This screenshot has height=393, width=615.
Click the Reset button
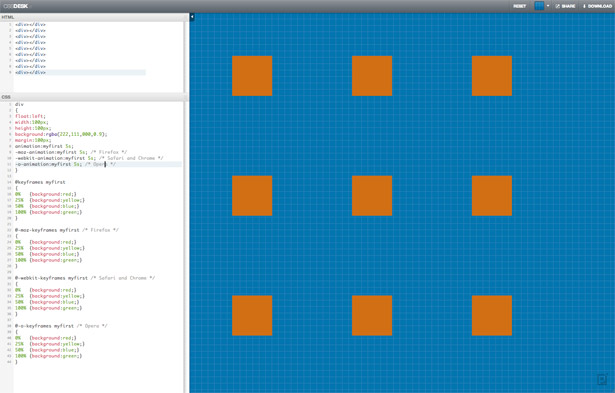coord(519,6)
